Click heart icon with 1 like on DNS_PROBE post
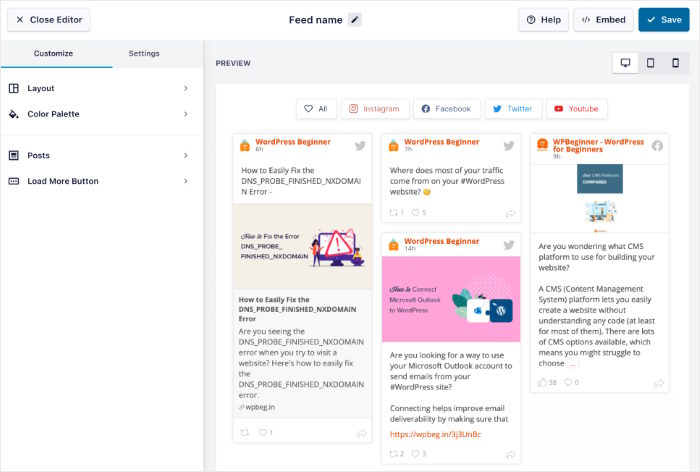This screenshot has height=472, width=700. click(263, 432)
